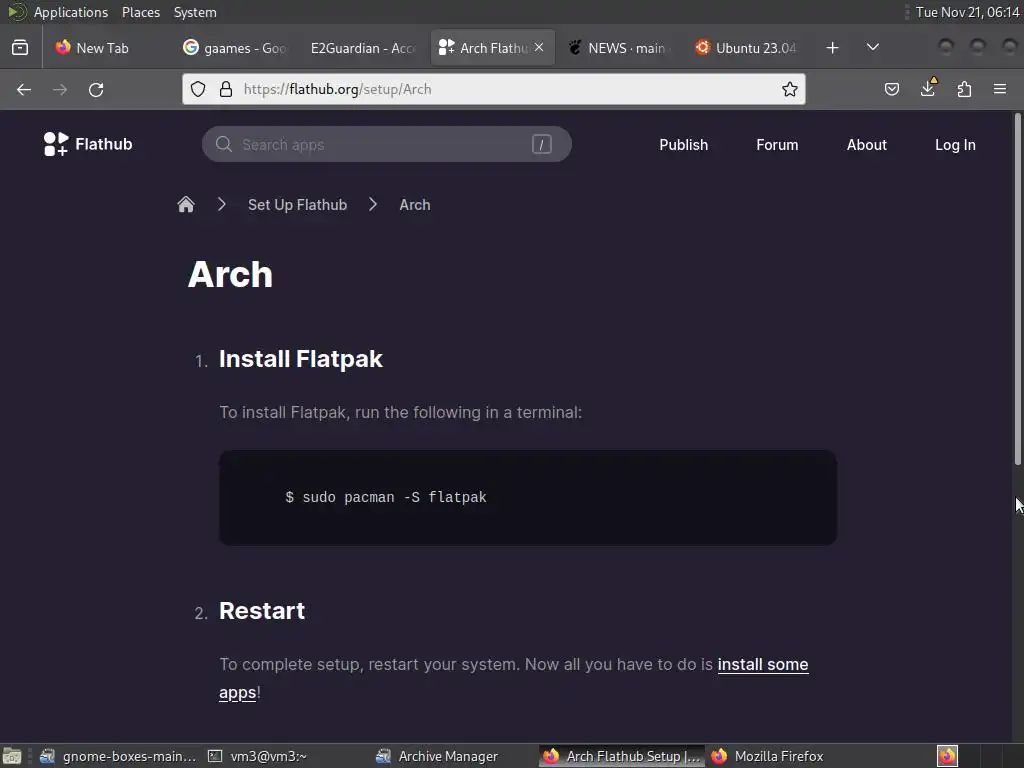
Task: Open the System menu
Action: (195, 12)
